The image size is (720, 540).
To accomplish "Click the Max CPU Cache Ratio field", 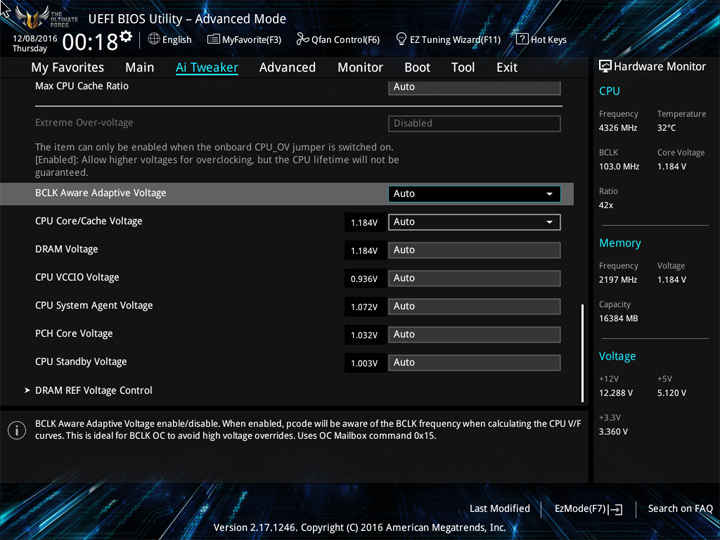I will coord(474,87).
